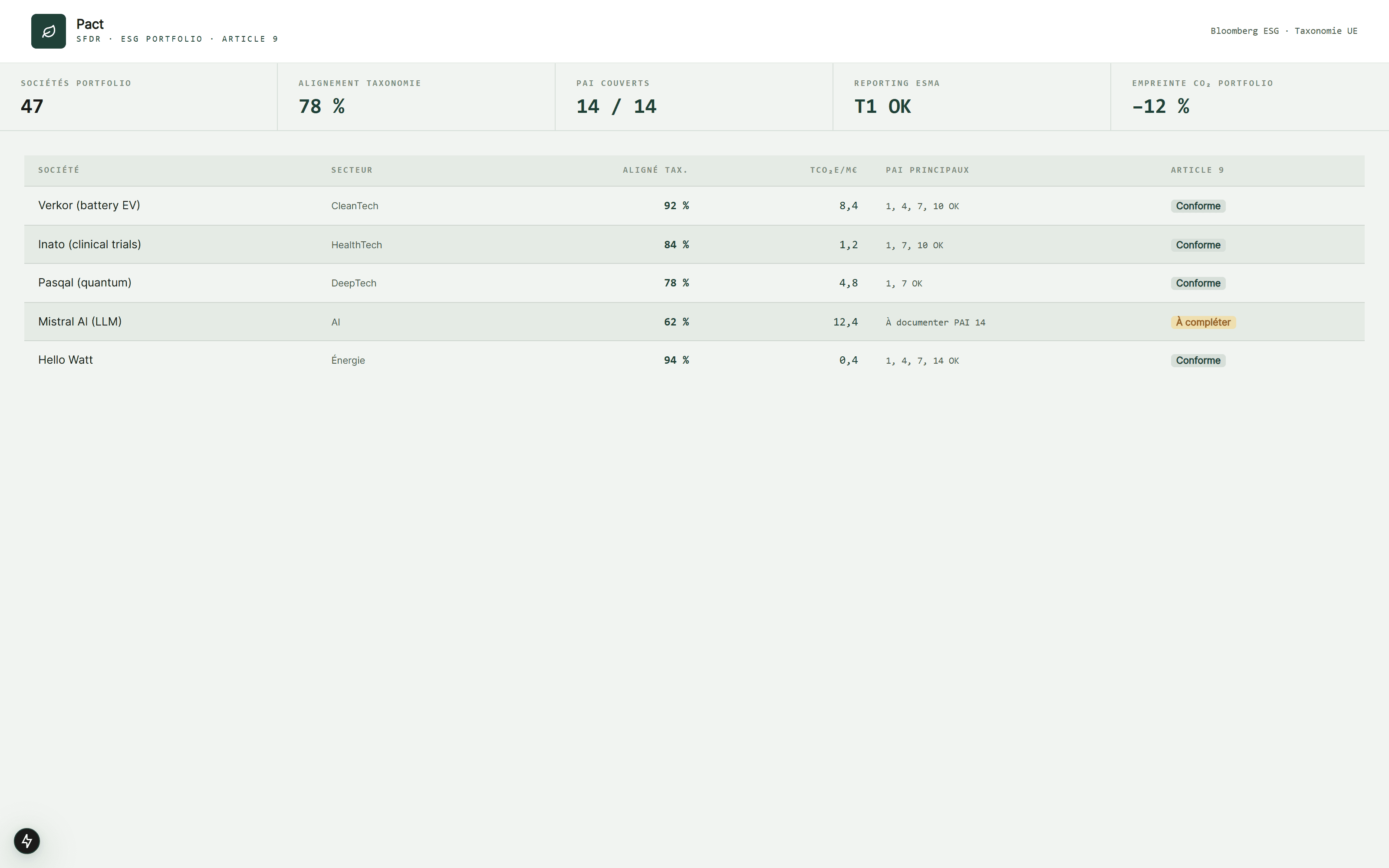Click the 0,4 emissions value for Hello Watt
Viewport: 1389px width, 868px height.
(x=848, y=361)
